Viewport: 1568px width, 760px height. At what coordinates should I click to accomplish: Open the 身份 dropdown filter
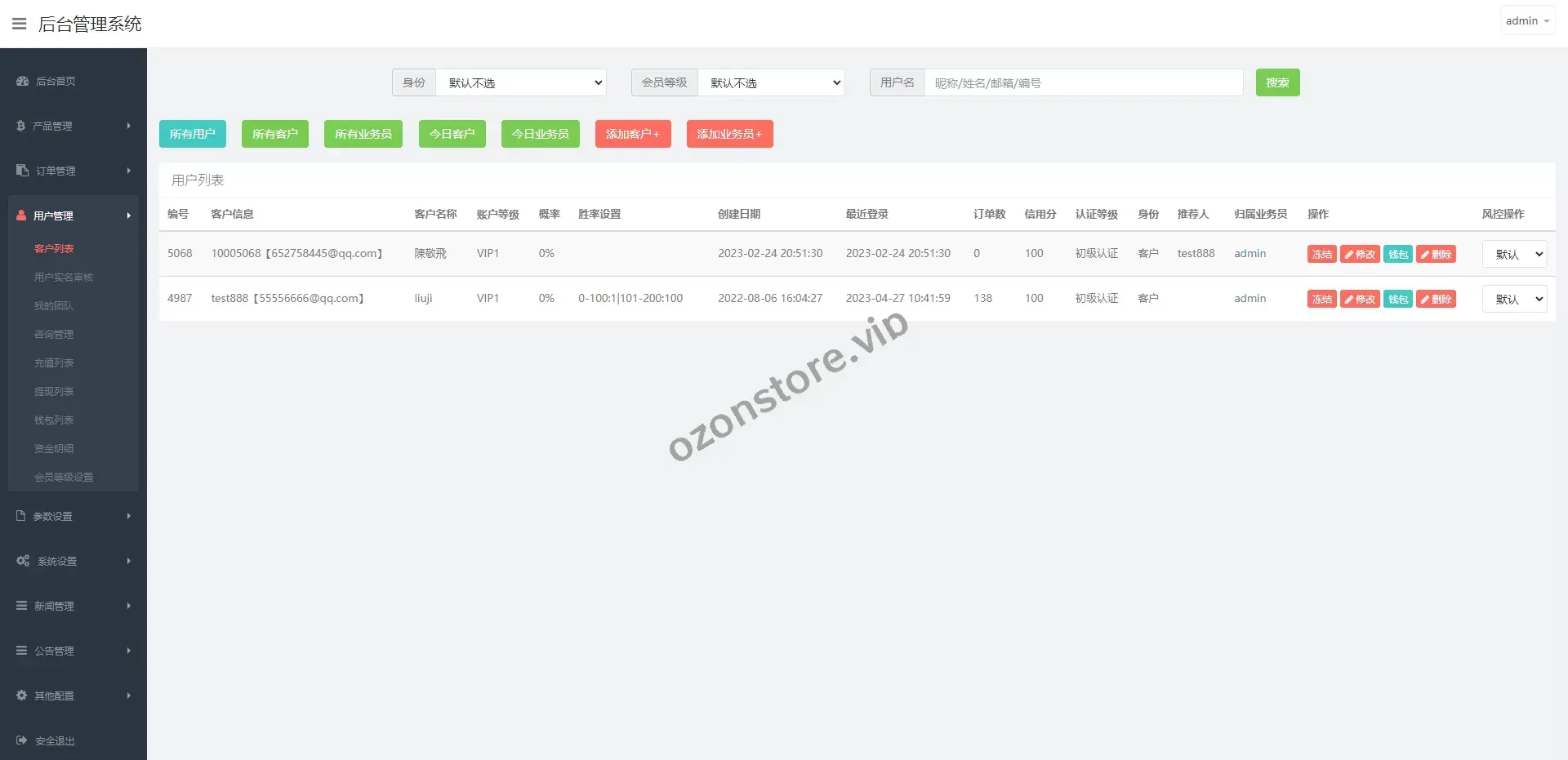(521, 82)
